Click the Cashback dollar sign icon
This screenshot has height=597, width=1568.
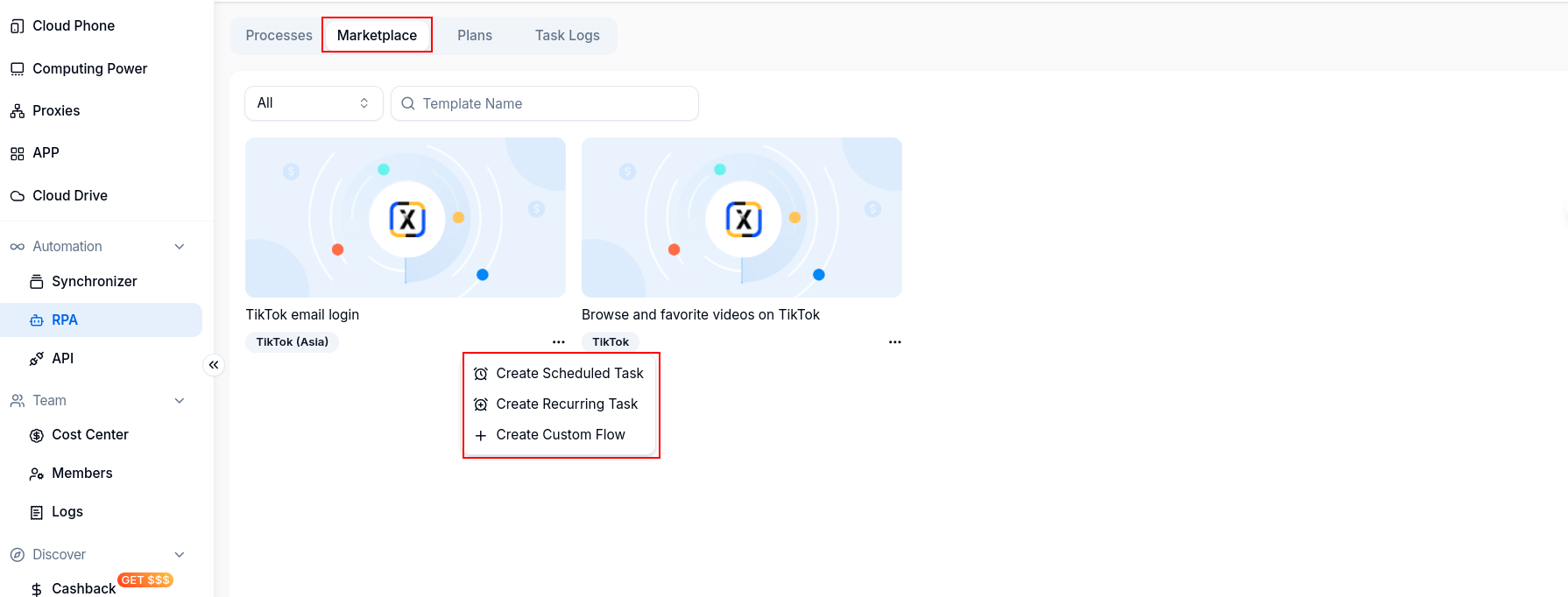[36, 589]
